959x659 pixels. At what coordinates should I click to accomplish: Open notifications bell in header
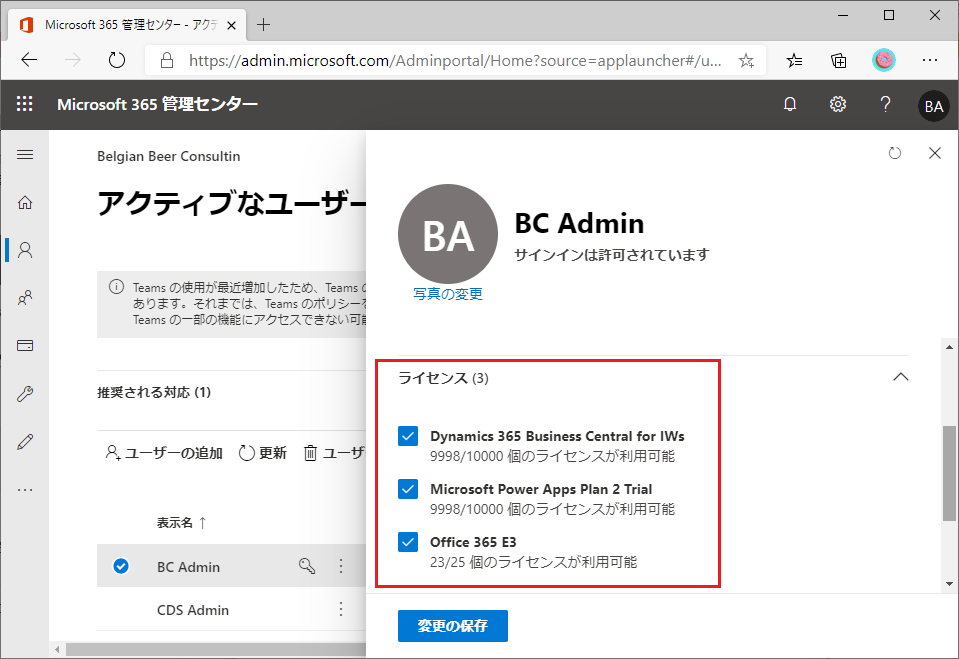pyautogui.click(x=790, y=104)
